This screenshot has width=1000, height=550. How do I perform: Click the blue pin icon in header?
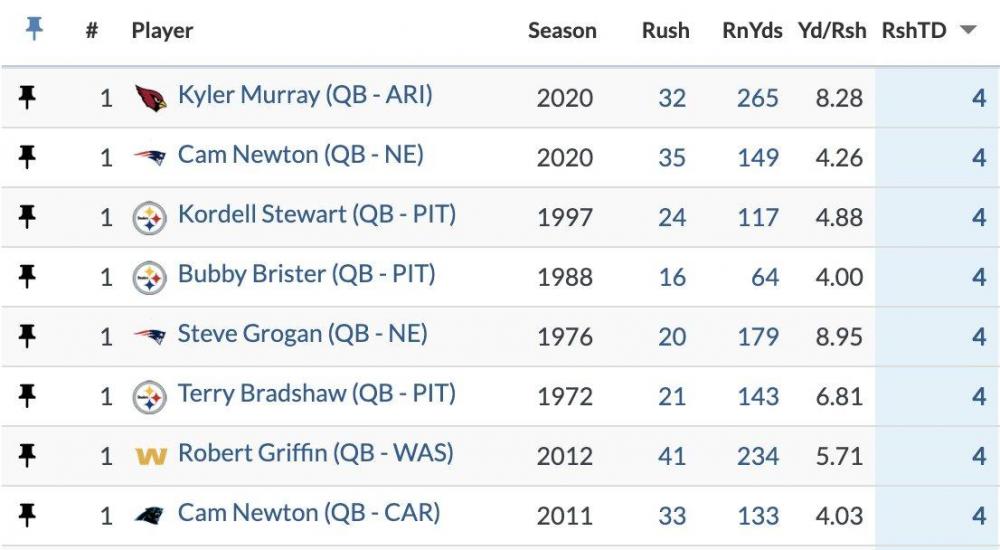click(x=34, y=29)
